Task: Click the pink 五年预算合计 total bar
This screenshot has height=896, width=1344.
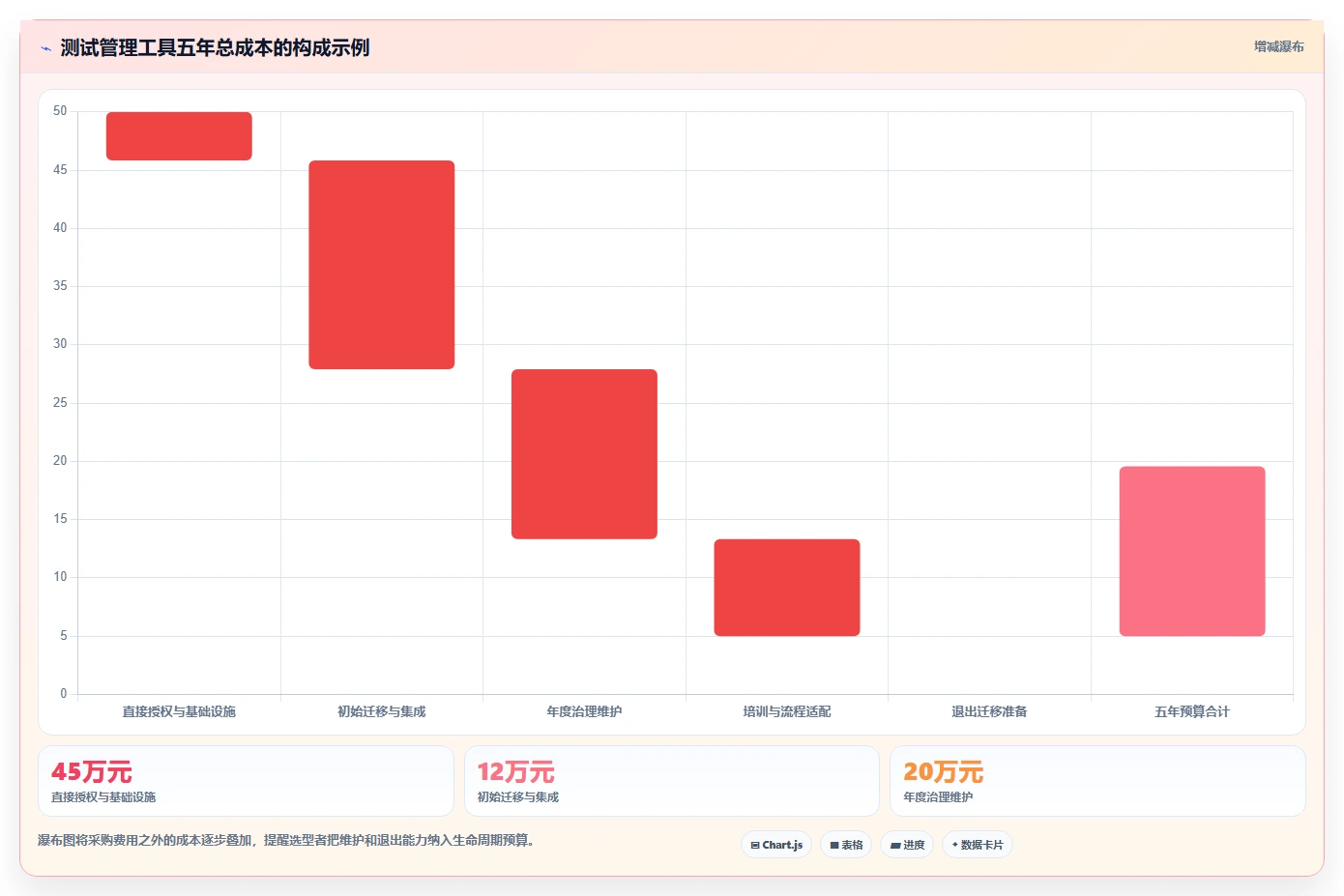Action: [x=1192, y=551]
